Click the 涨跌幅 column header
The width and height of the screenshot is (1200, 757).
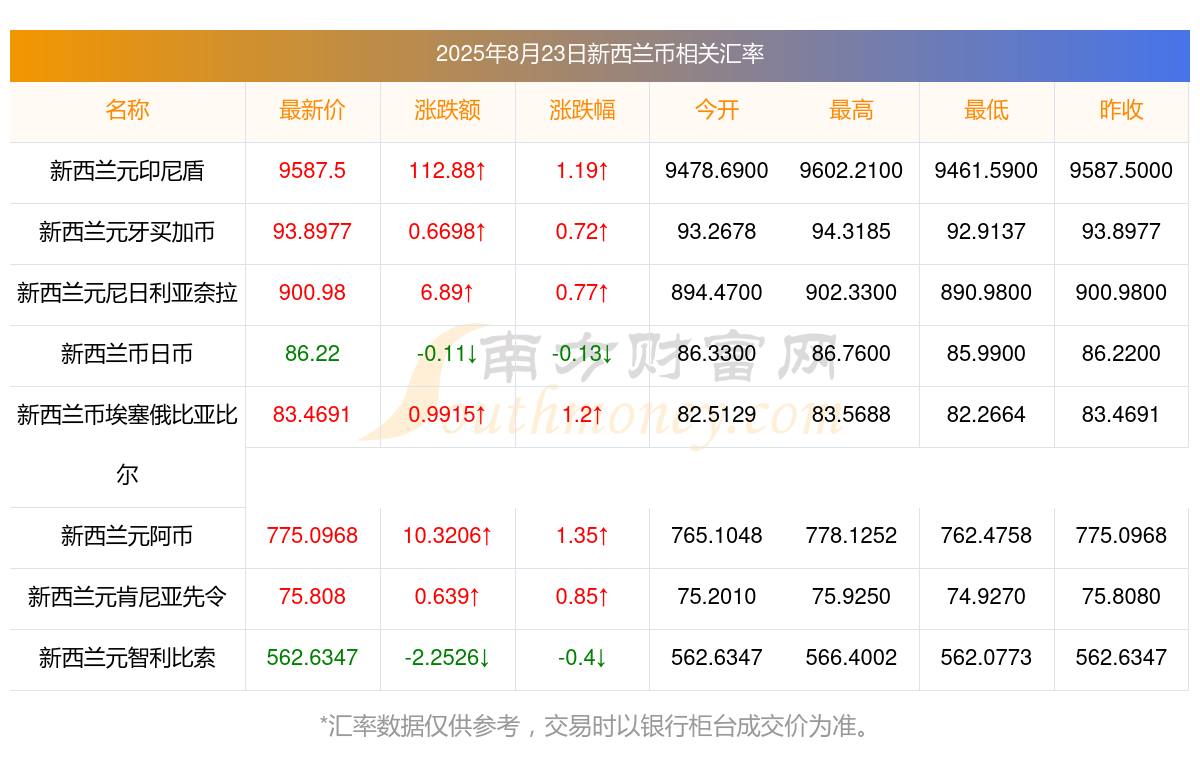582,110
